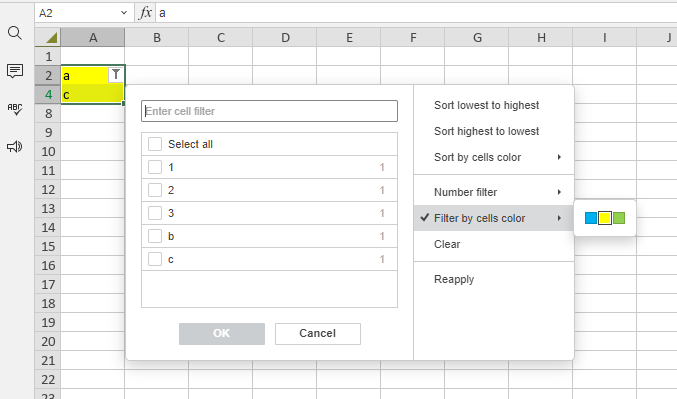Choose Sort lowest to highest
This screenshot has width=677, height=399.
[494, 105]
